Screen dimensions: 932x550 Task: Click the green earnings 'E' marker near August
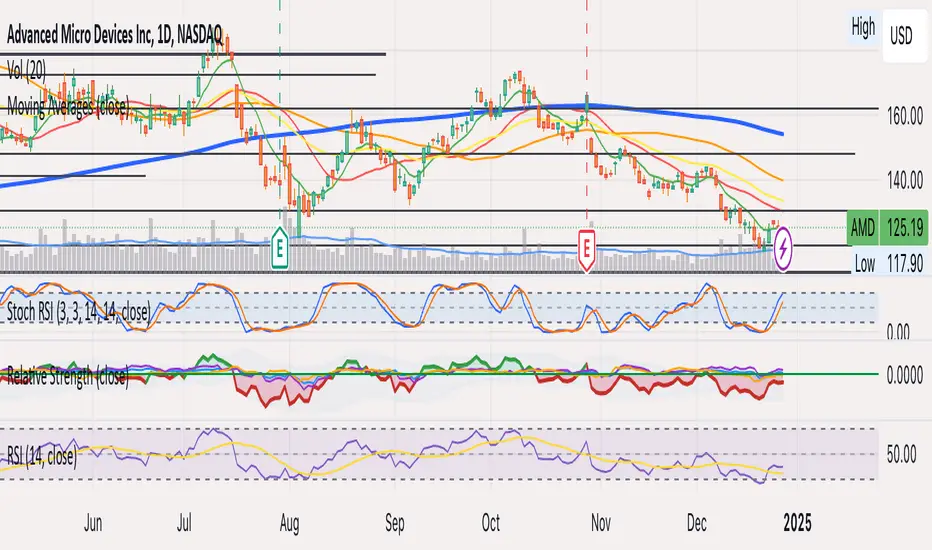point(279,247)
